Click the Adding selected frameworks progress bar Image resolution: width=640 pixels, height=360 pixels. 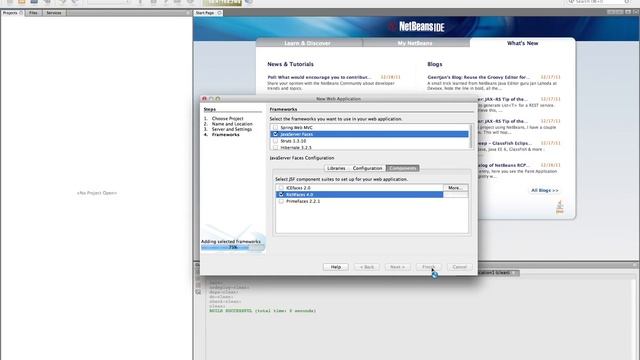click(x=232, y=247)
